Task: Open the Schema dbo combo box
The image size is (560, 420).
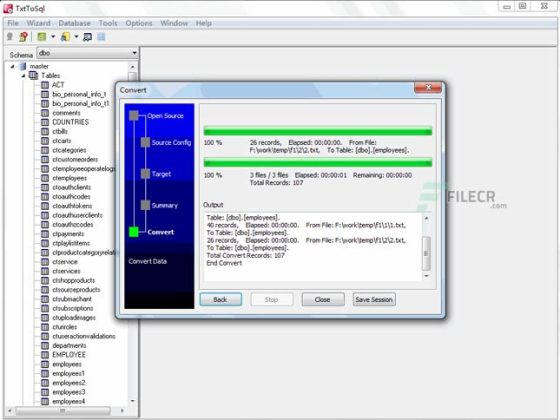Action: click(87, 53)
